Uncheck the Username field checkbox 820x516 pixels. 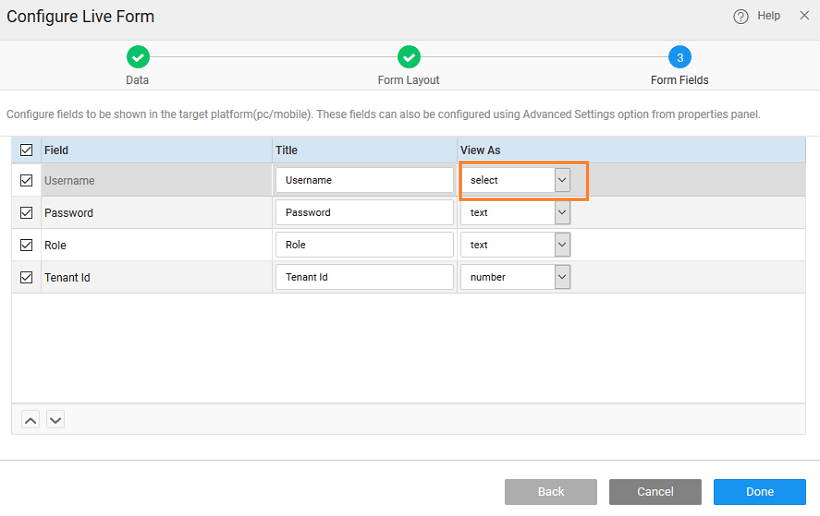point(27,181)
